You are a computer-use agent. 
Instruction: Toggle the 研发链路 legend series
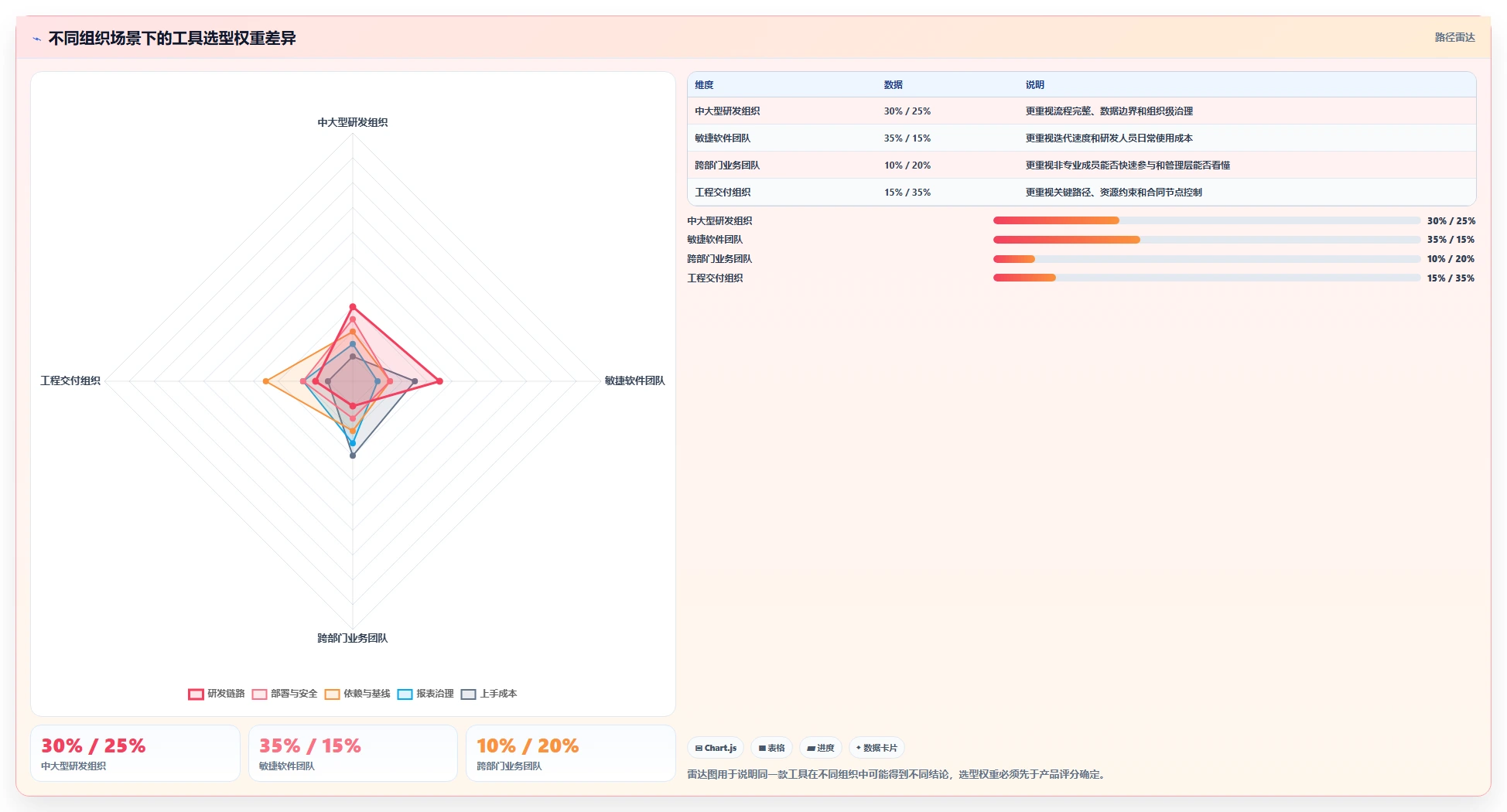(217, 694)
